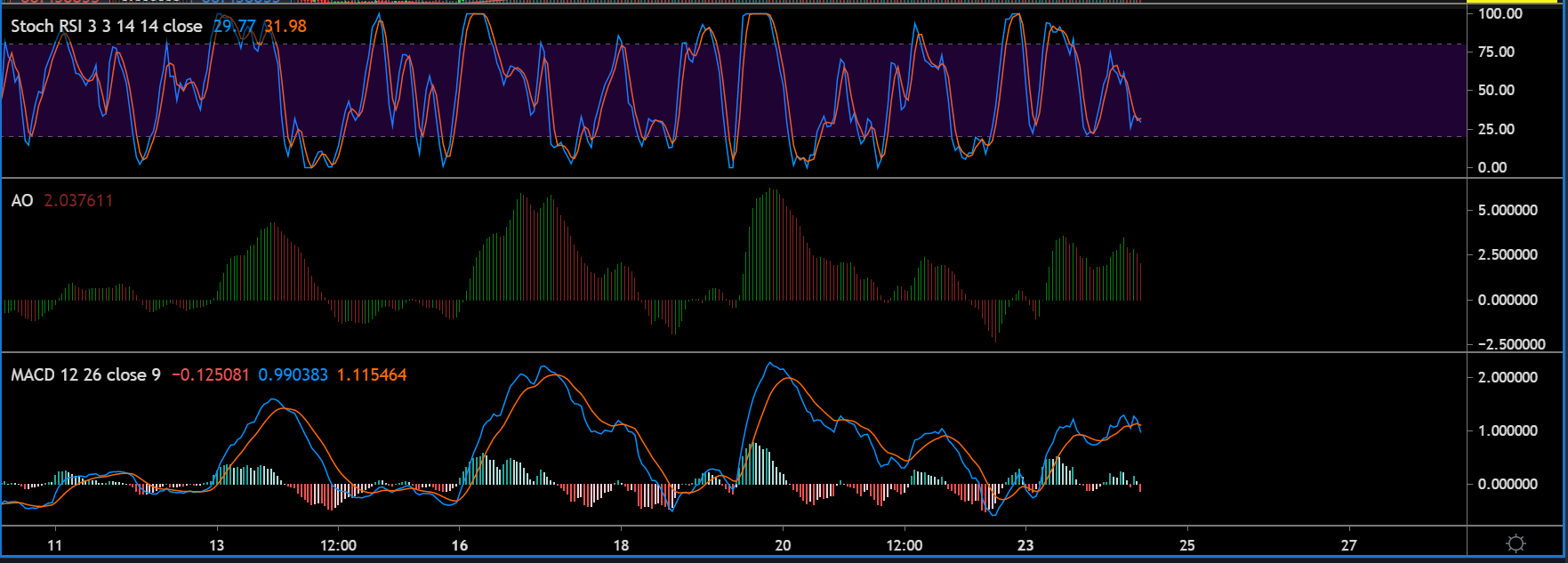1568x563 pixels.
Task: Click date label 20 on the time axis
Action: (783, 545)
